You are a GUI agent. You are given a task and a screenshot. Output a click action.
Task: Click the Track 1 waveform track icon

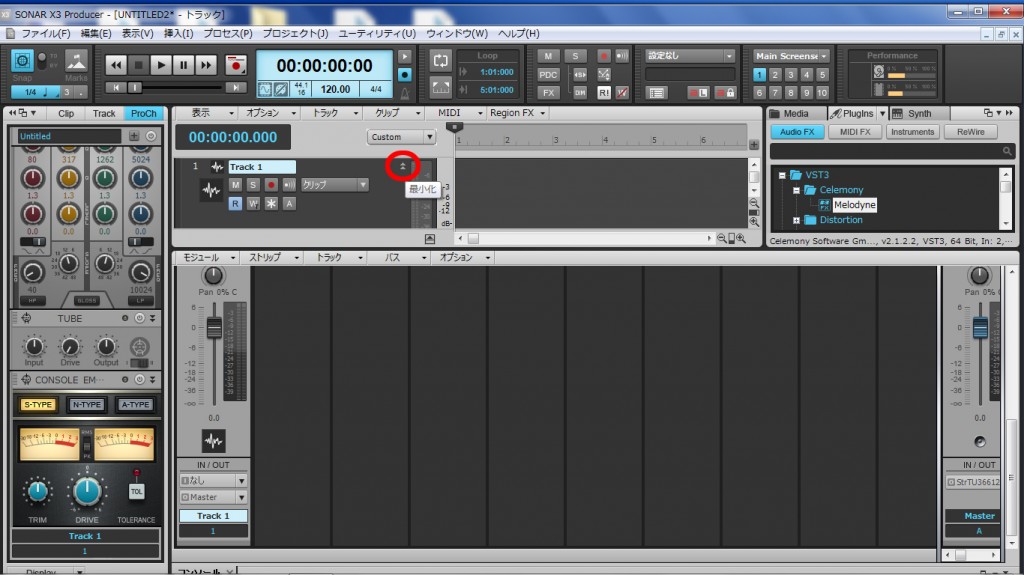click(x=210, y=191)
